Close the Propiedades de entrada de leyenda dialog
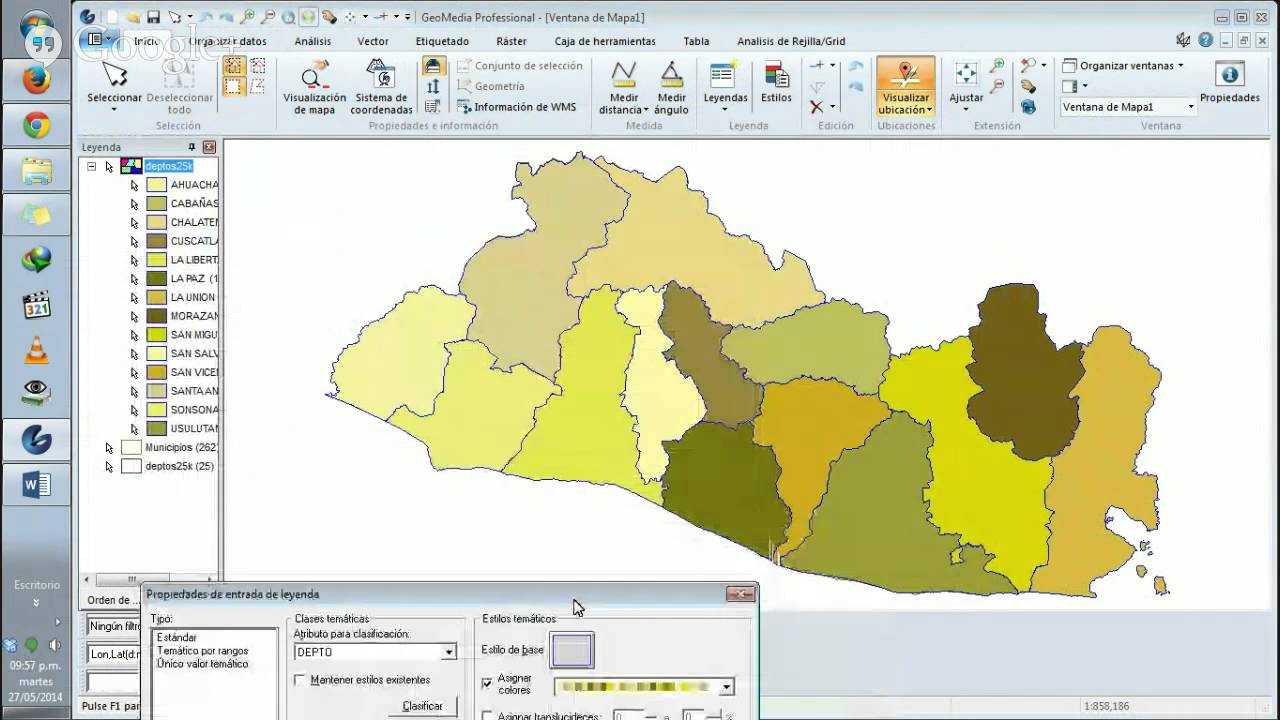Screen dimensions: 1280x720 coord(741,594)
